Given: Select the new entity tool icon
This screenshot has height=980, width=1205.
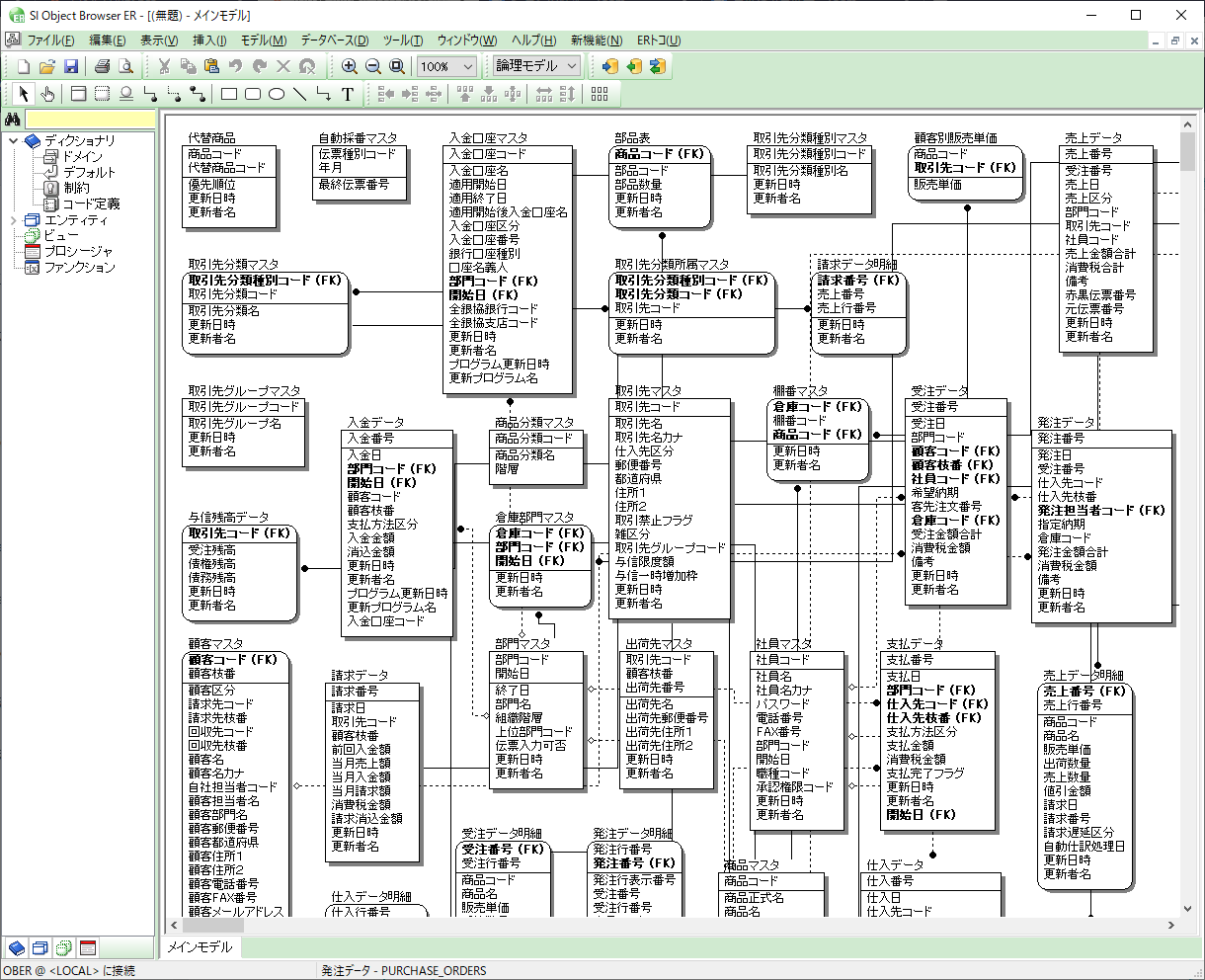Looking at the screenshot, I should [78, 94].
